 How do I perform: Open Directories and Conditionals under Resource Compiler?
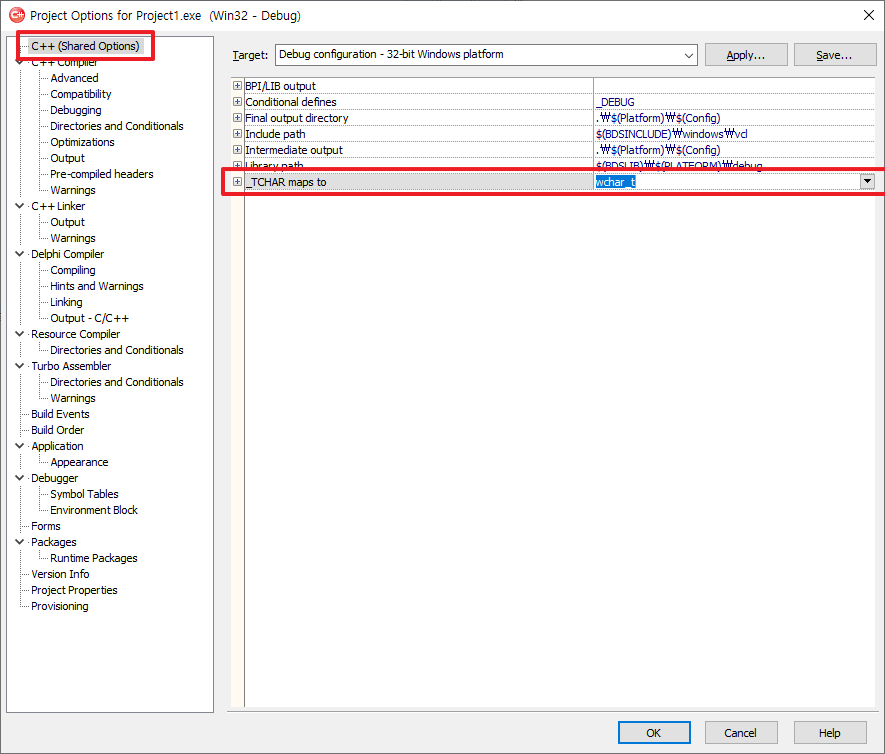(x=117, y=350)
